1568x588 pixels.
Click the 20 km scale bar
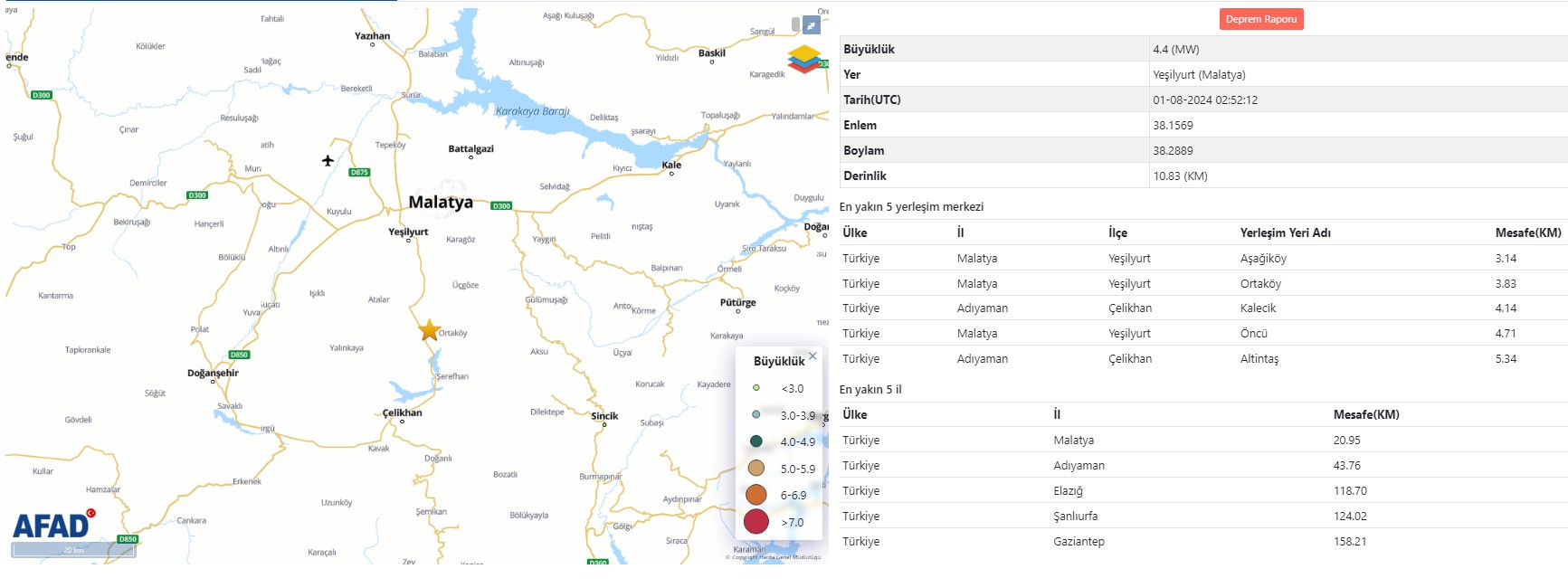[x=73, y=550]
